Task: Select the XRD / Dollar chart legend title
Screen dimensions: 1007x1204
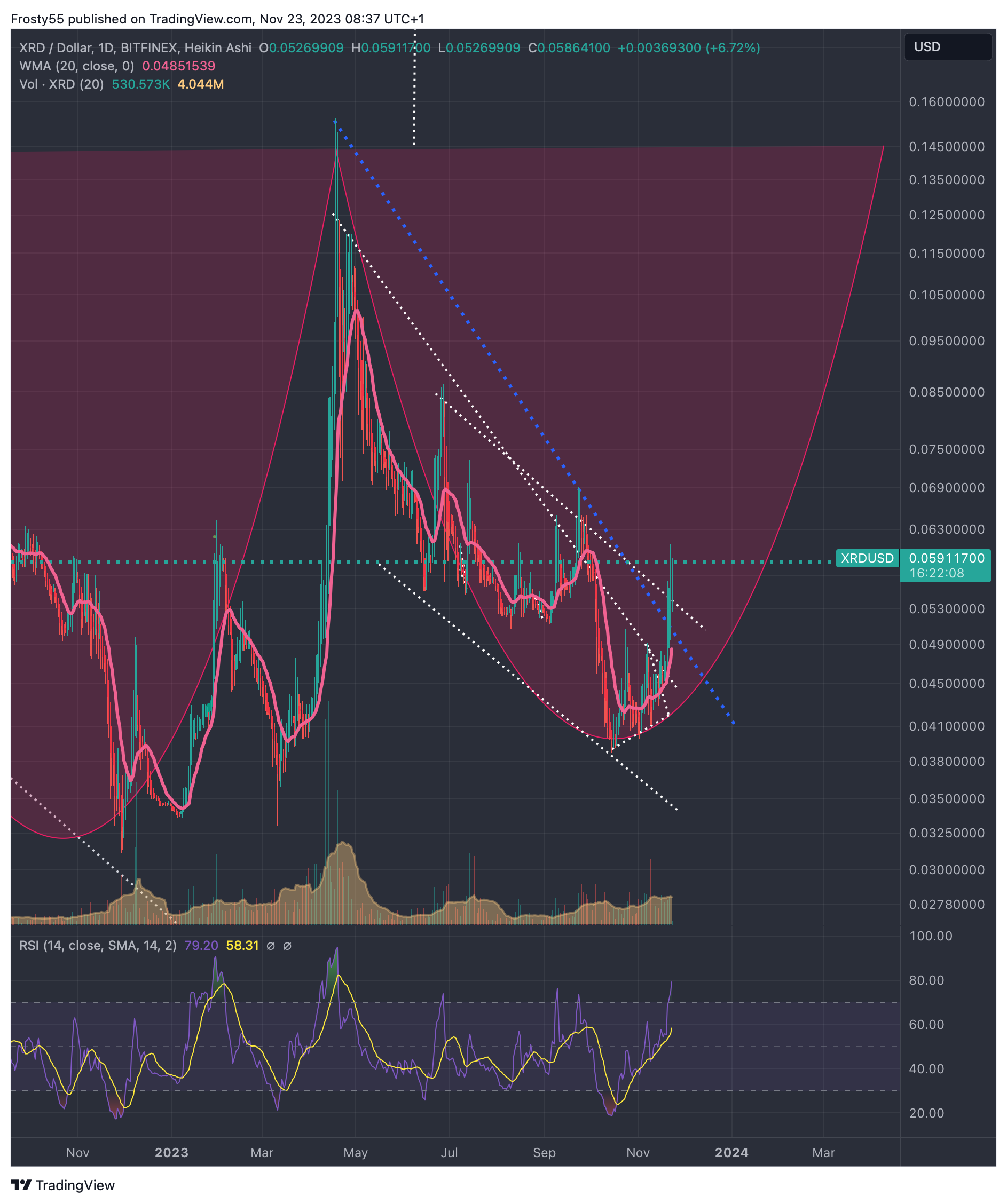Action: pos(135,47)
